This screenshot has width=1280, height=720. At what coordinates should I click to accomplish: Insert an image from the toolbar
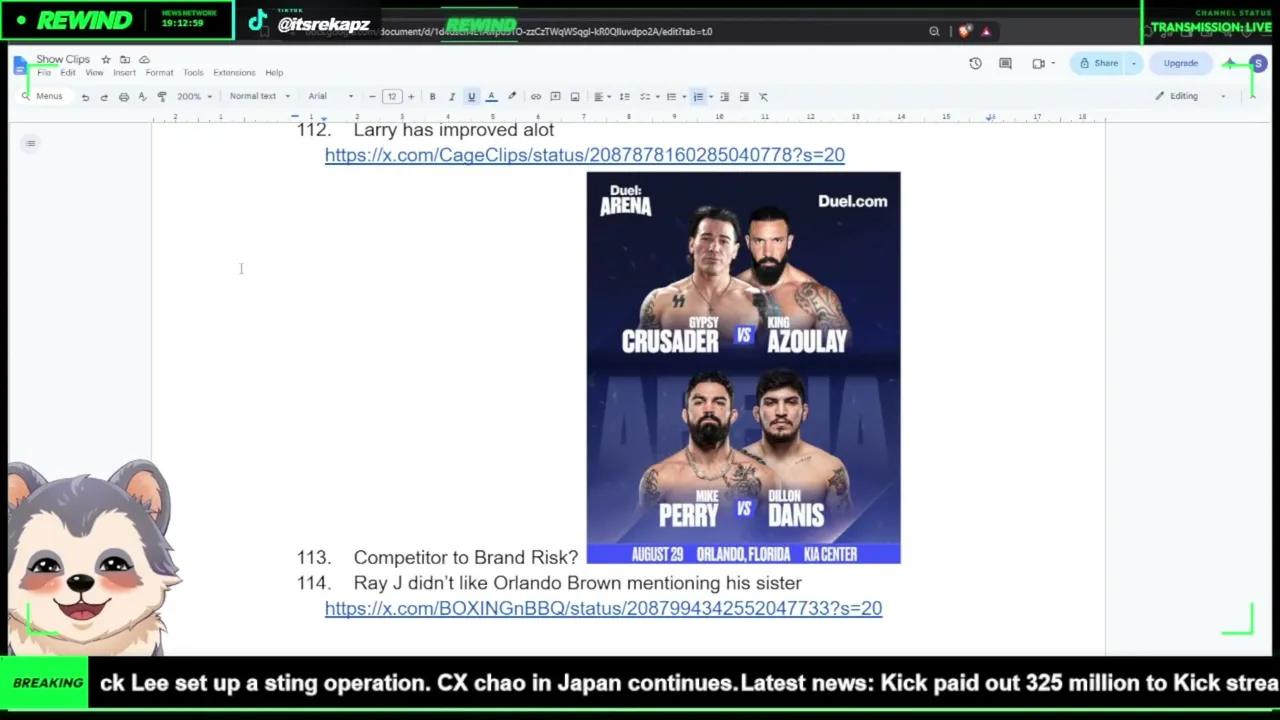click(x=575, y=97)
